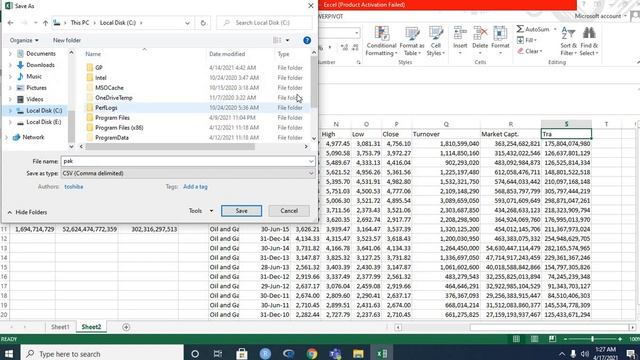Open the Clear tool in Excel ribbon

coord(529,51)
